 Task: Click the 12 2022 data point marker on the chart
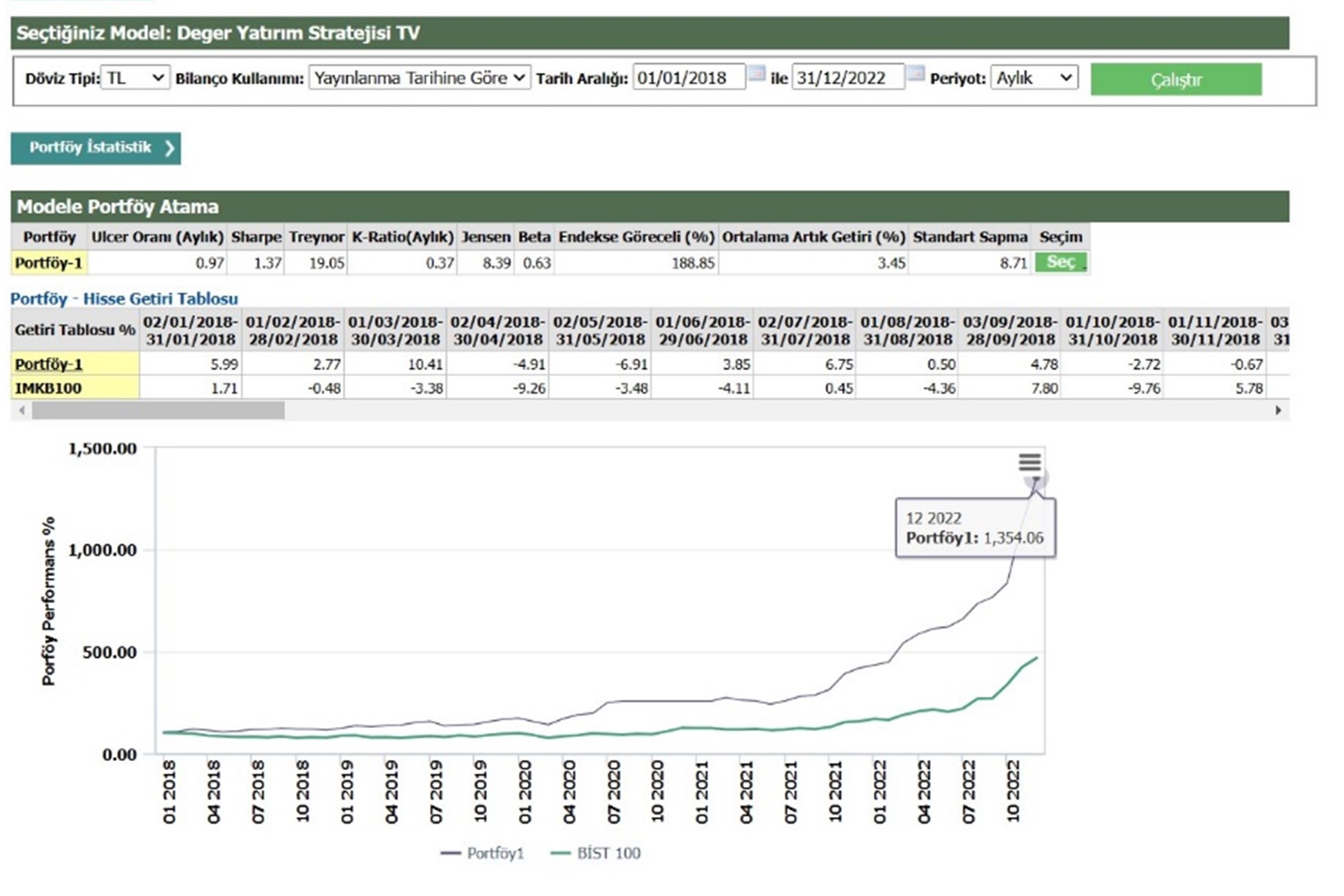pyautogui.click(x=1036, y=479)
